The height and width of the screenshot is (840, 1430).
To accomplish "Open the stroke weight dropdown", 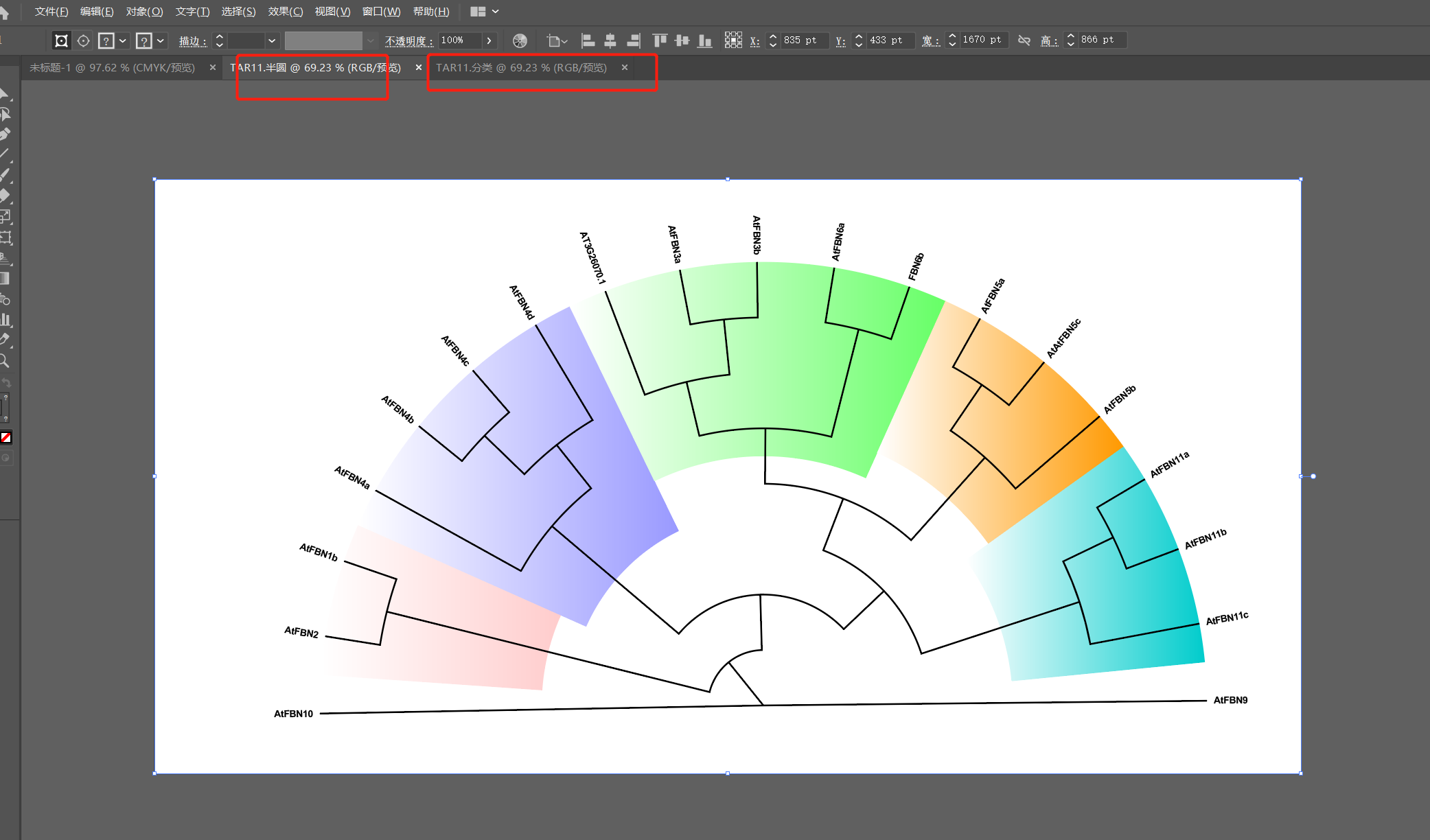I will pyautogui.click(x=272, y=40).
